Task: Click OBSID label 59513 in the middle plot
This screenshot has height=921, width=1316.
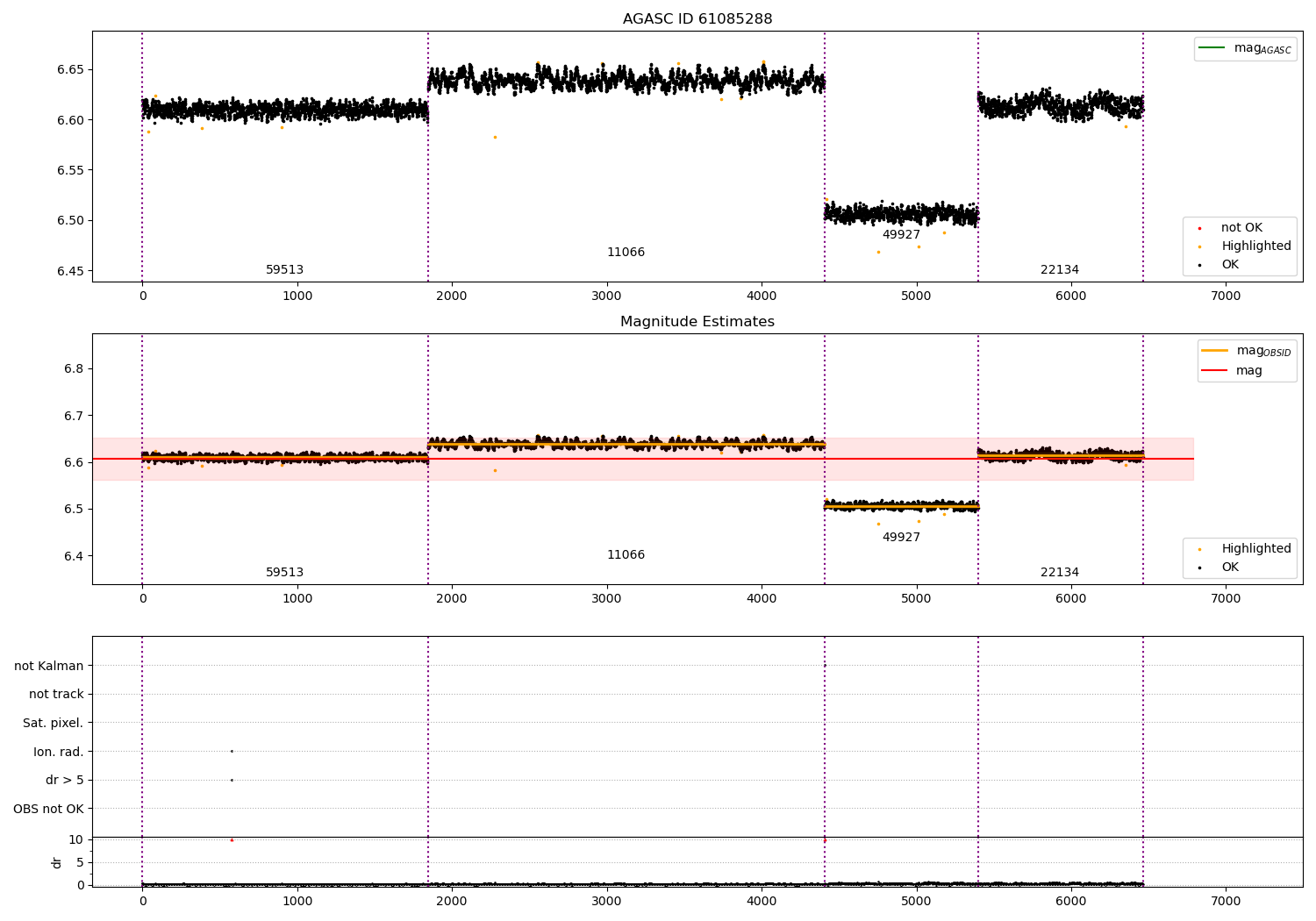Action: coord(284,573)
